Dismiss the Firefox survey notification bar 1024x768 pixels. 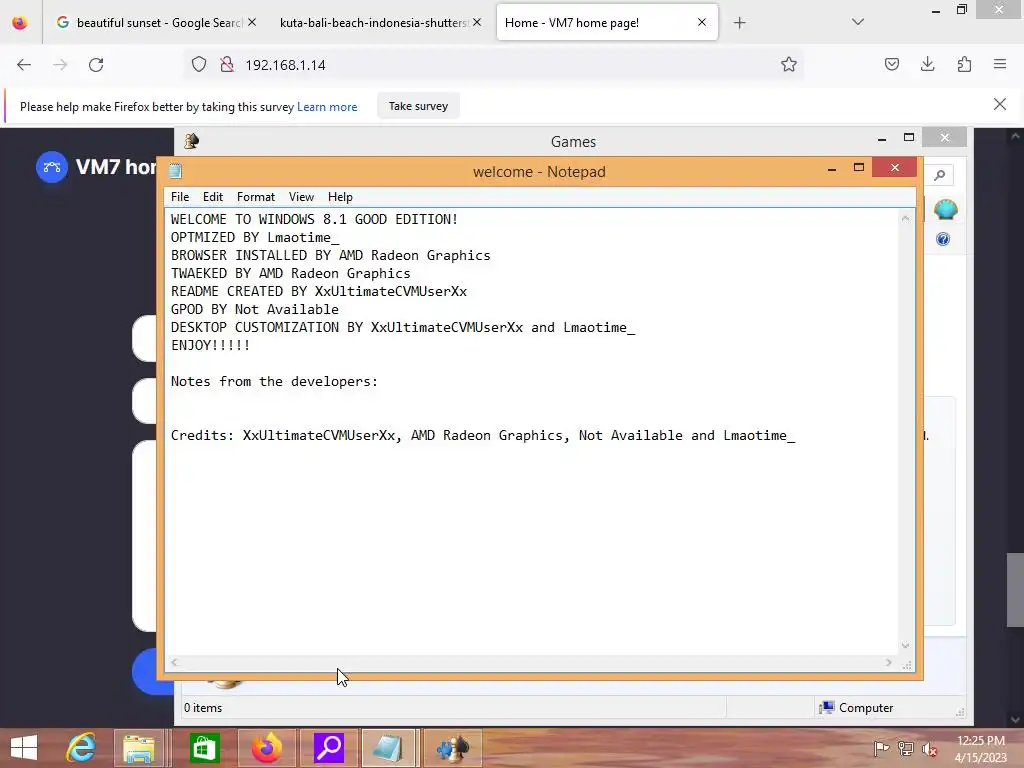[x=1000, y=104]
